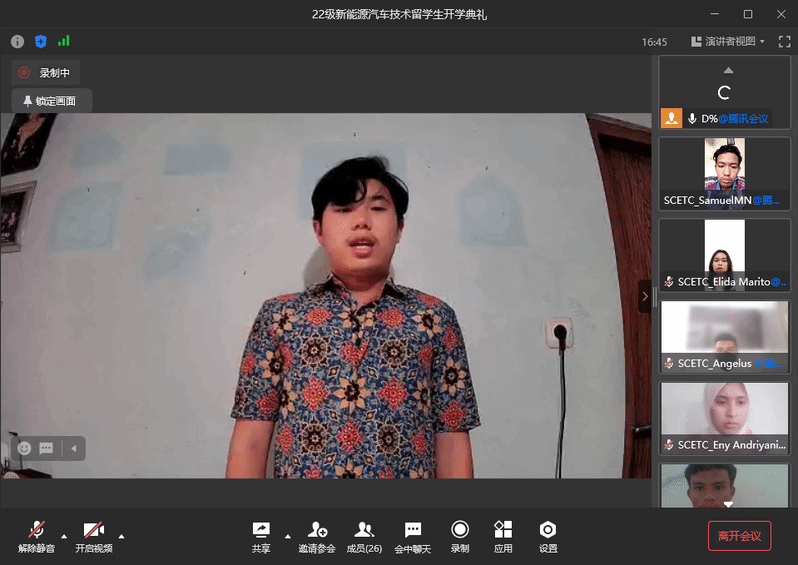The image size is (798, 565).
Task: Open the Share screen option
Action: [x=261, y=536]
